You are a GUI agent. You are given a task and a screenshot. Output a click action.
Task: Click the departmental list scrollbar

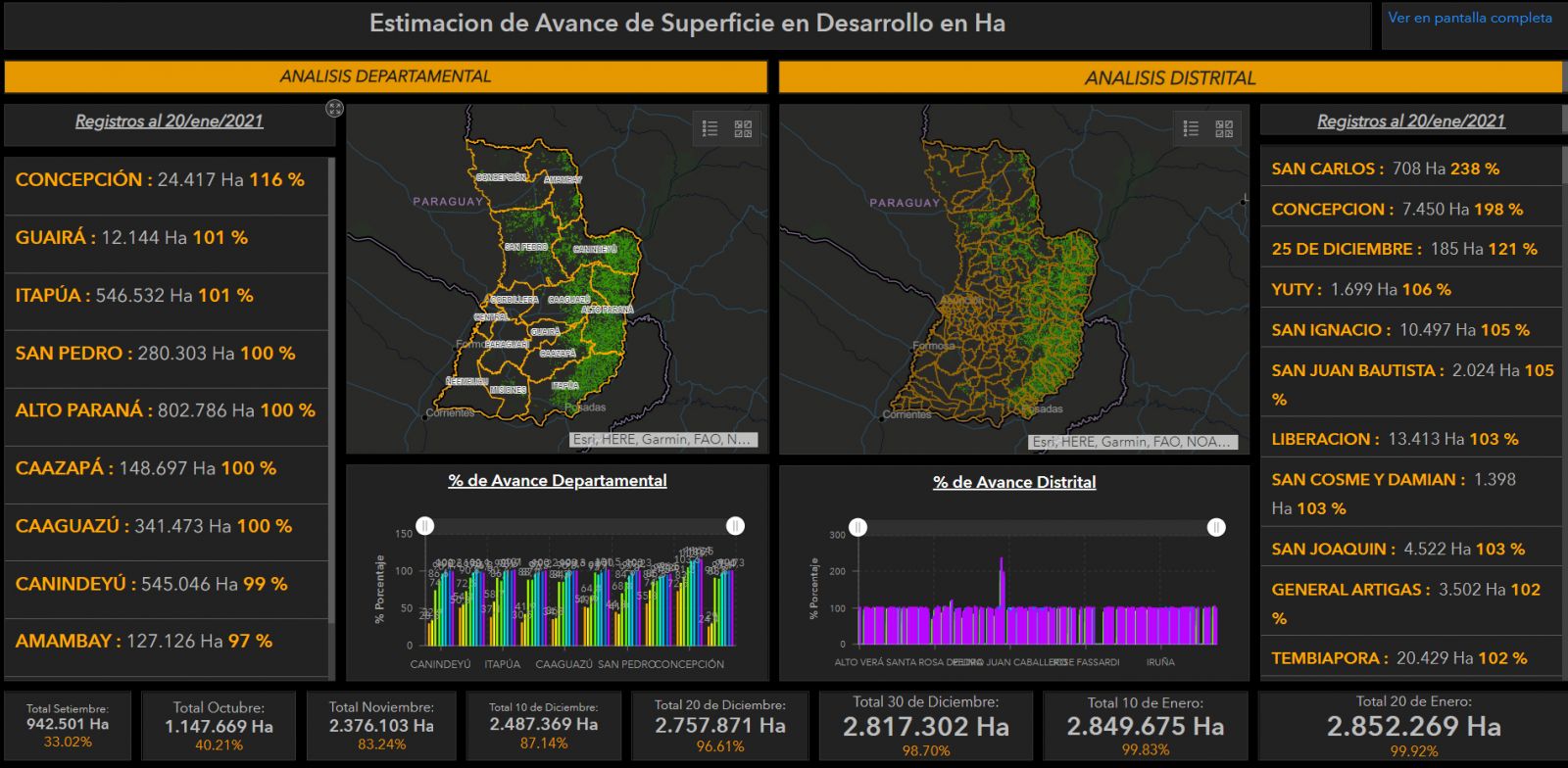pos(331,392)
